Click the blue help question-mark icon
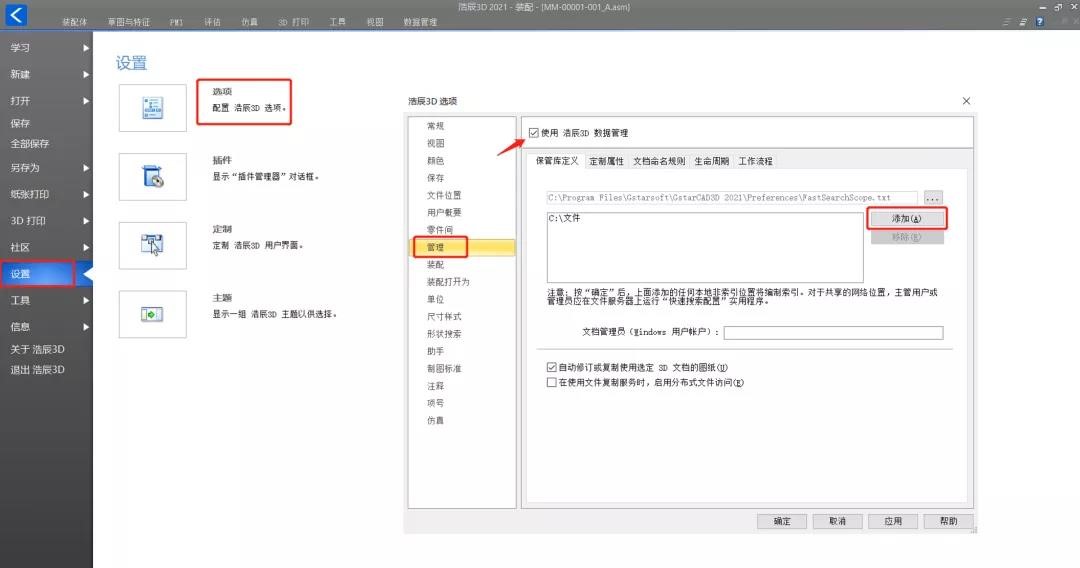 click(1040, 22)
